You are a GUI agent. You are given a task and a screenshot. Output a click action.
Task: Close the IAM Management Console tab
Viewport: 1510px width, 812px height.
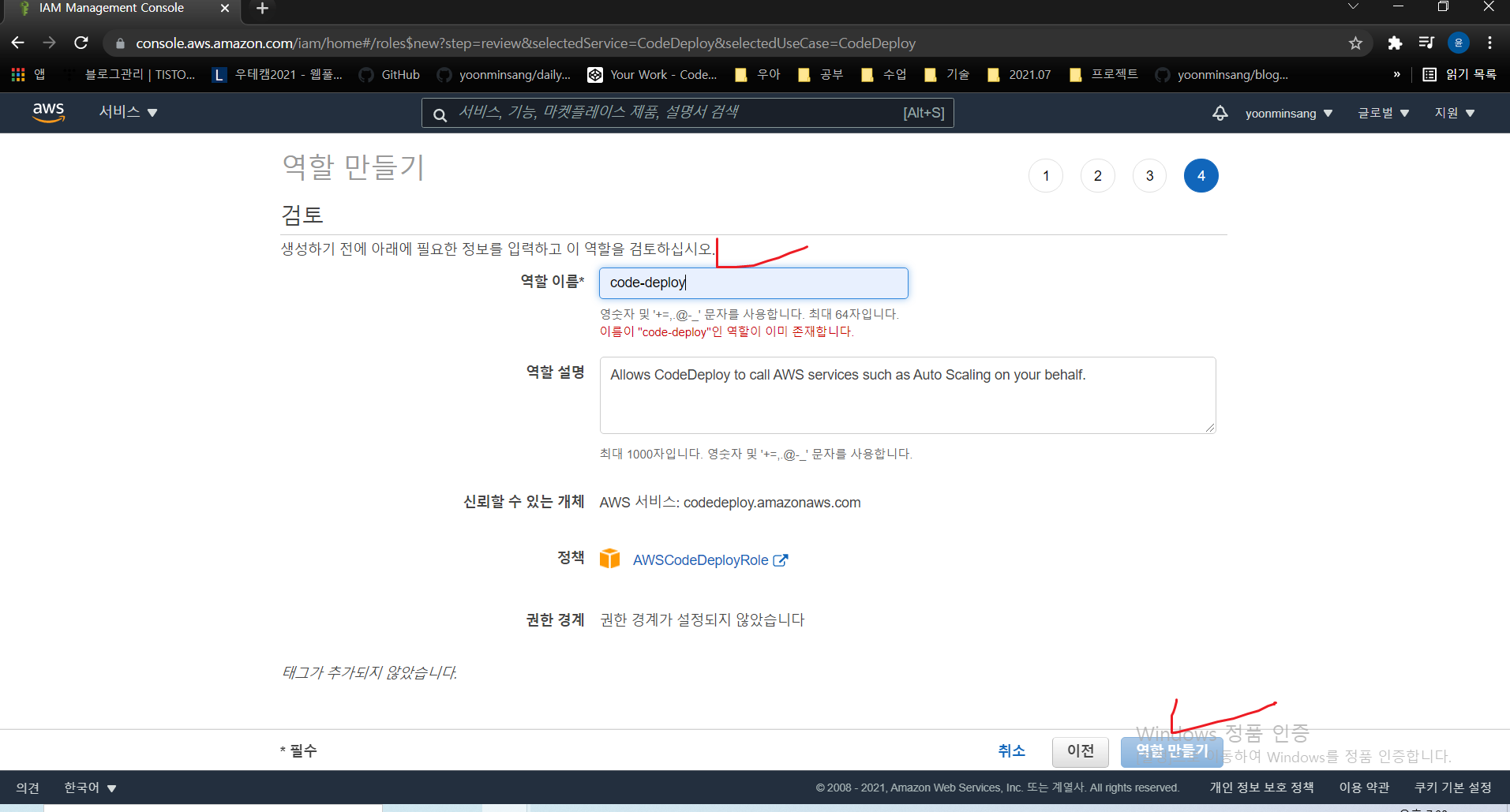coord(225,8)
